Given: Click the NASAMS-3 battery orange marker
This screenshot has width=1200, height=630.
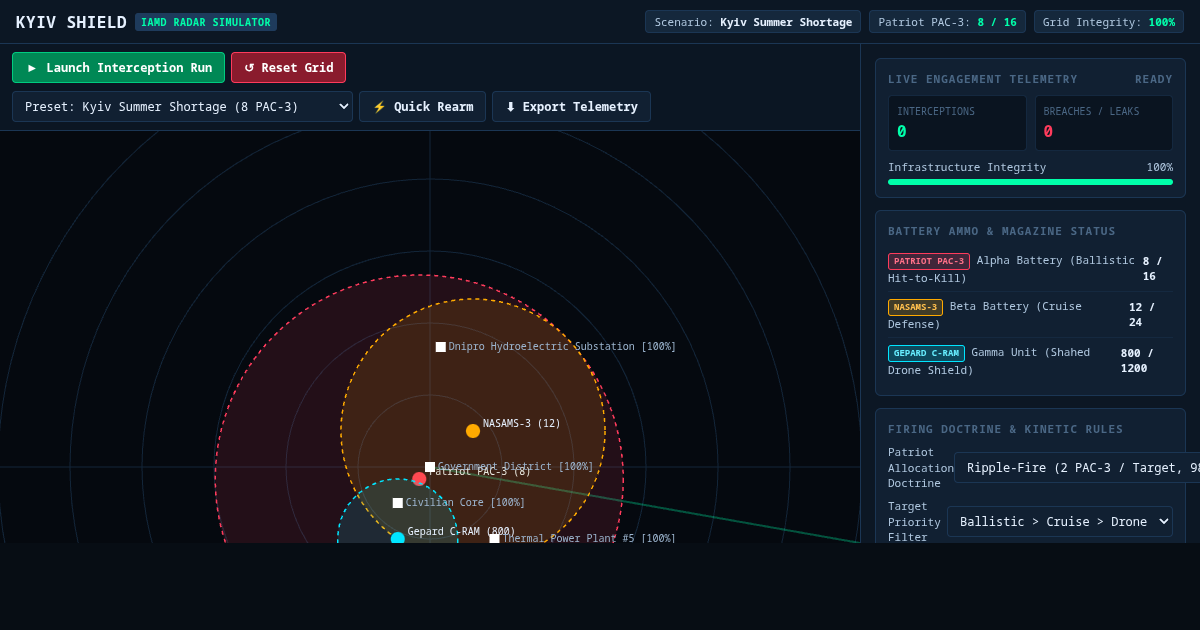Looking at the screenshot, I should click(x=473, y=431).
